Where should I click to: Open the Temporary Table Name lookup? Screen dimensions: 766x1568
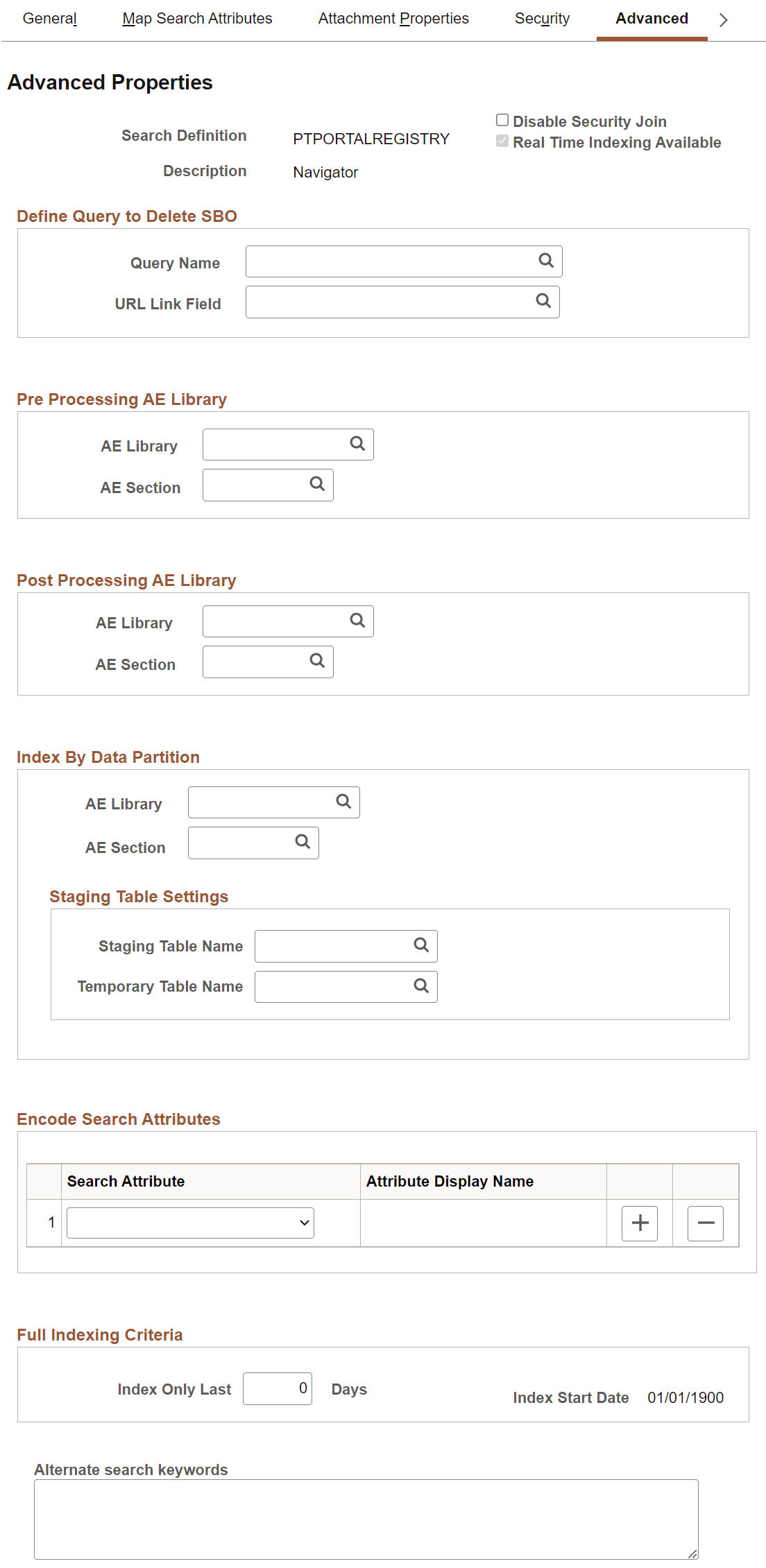tap(420, 985)
